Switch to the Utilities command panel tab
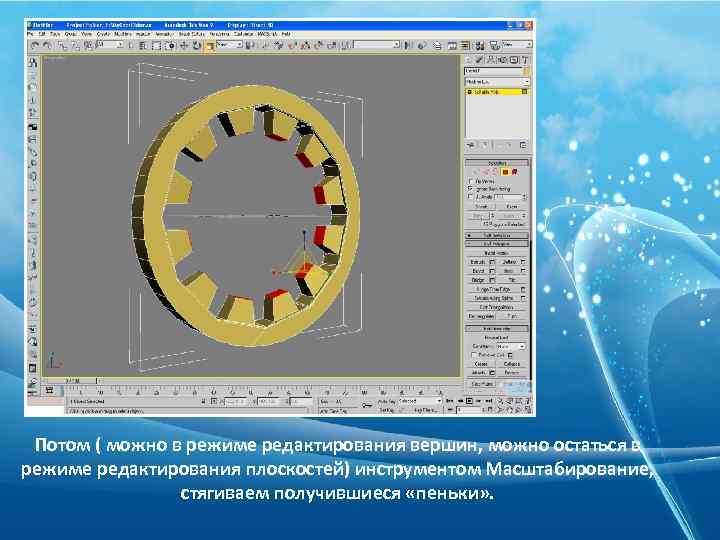Screen dimensions: 720x540 pos(525,60)
